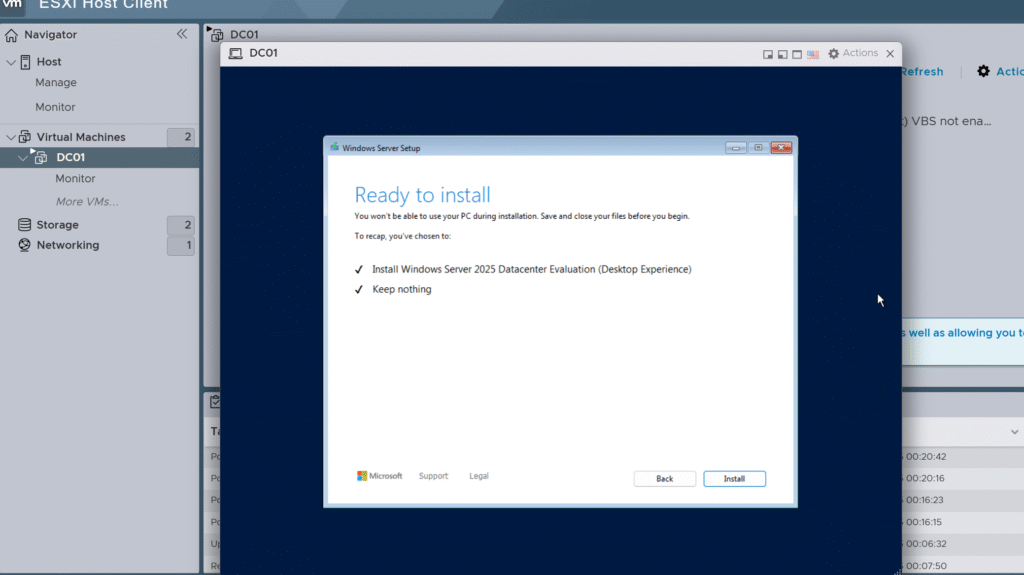This screenshot has width=1024, height=575.
Task: Collapse the Host tree node
Action: (x=11, y=62)
